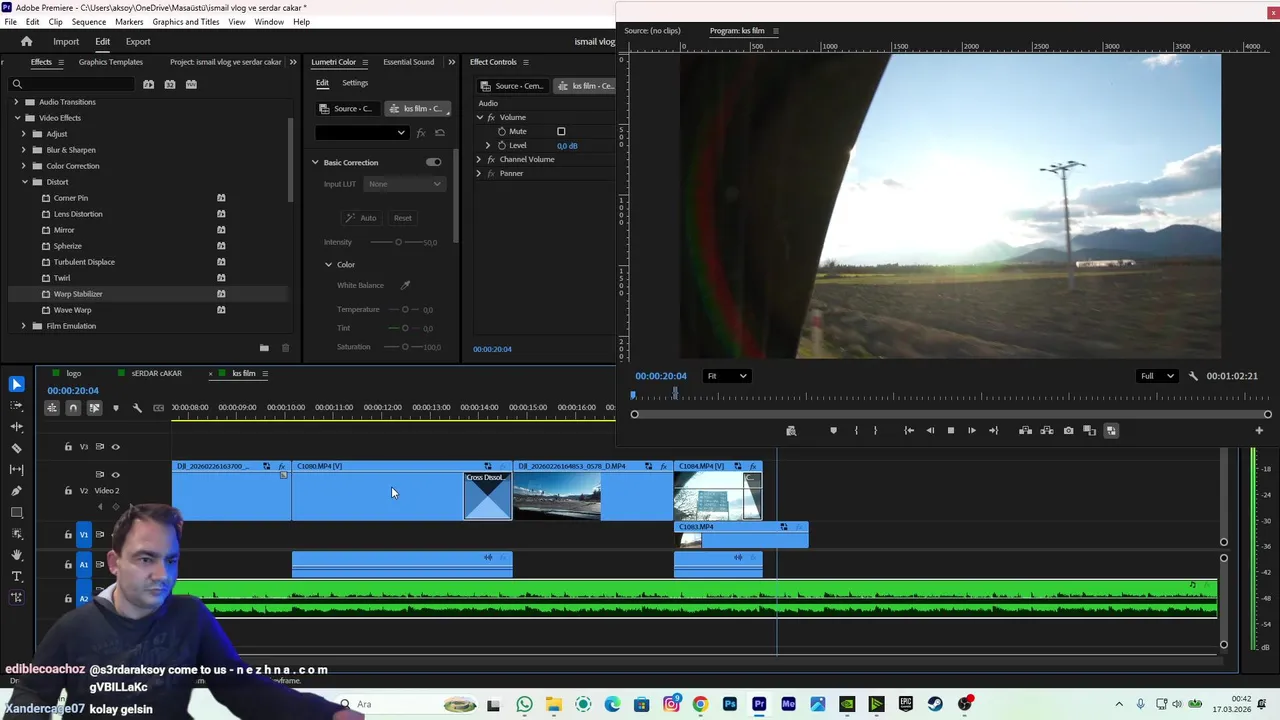
Task: Open the Full playback resolution dropdown
Action: click(x=1157, y=376)
